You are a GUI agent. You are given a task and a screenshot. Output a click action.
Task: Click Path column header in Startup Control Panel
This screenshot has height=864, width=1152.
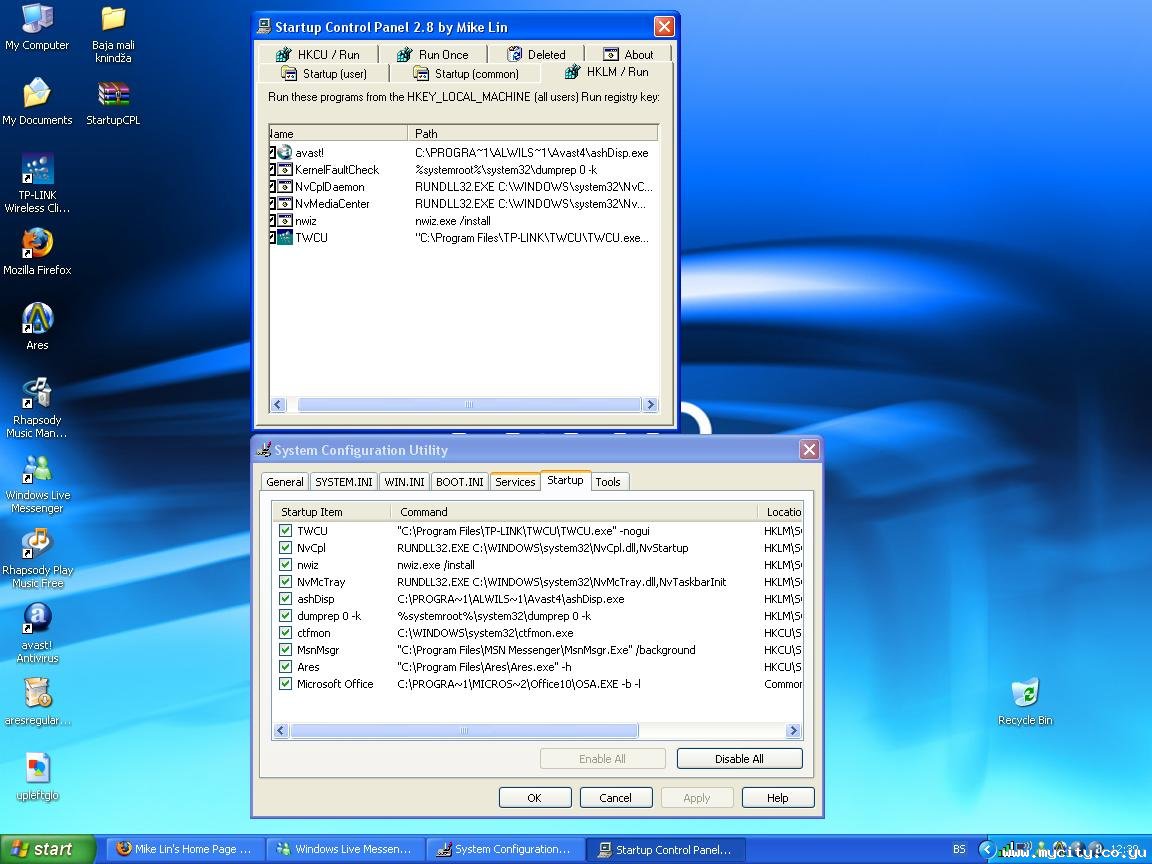click(x=533, y=133)
